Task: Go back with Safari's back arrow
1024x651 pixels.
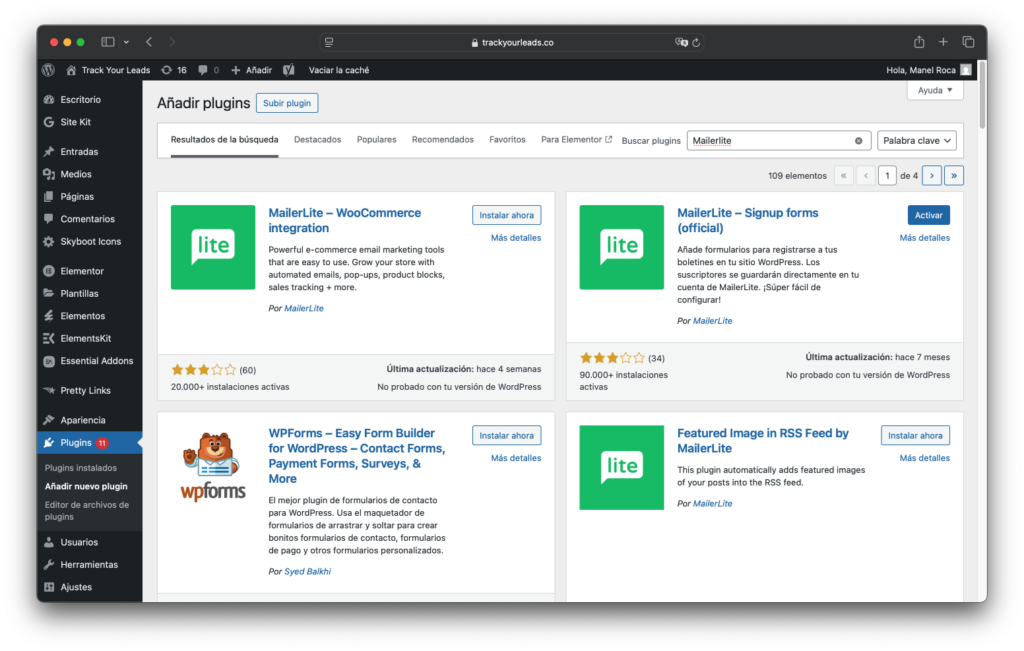Action: (x=149, y=42)
